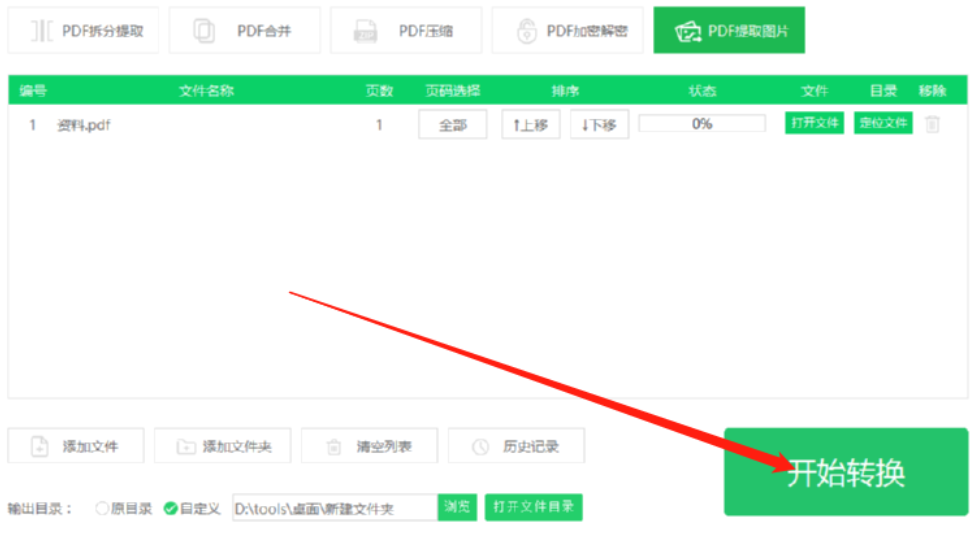Image resolution: width=972 pixels, height=533 pixels.
Task: Move 资料.pdf down with 下移
Action: 599,125
